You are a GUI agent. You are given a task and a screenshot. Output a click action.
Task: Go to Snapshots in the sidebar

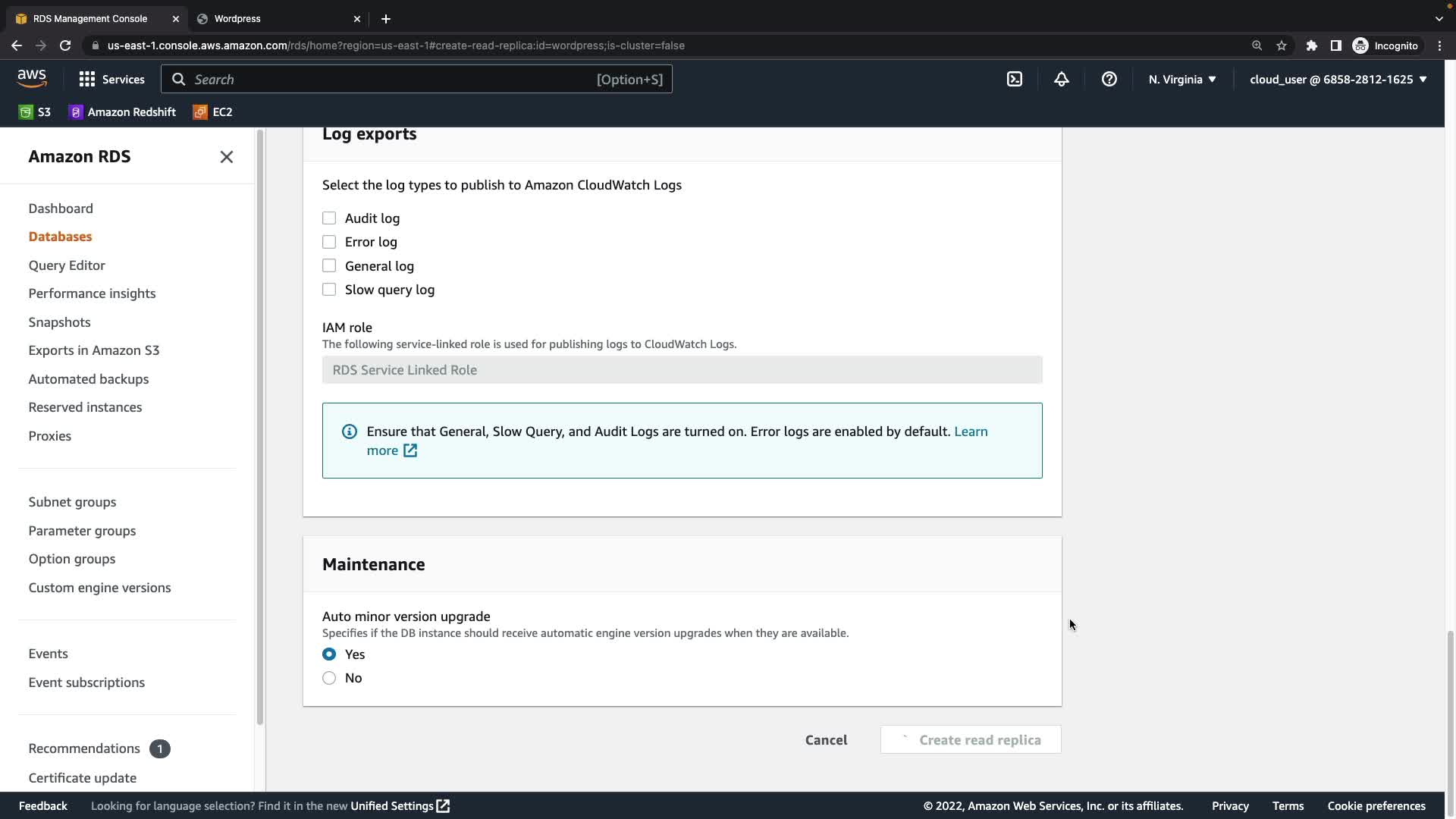coord(59,322)
